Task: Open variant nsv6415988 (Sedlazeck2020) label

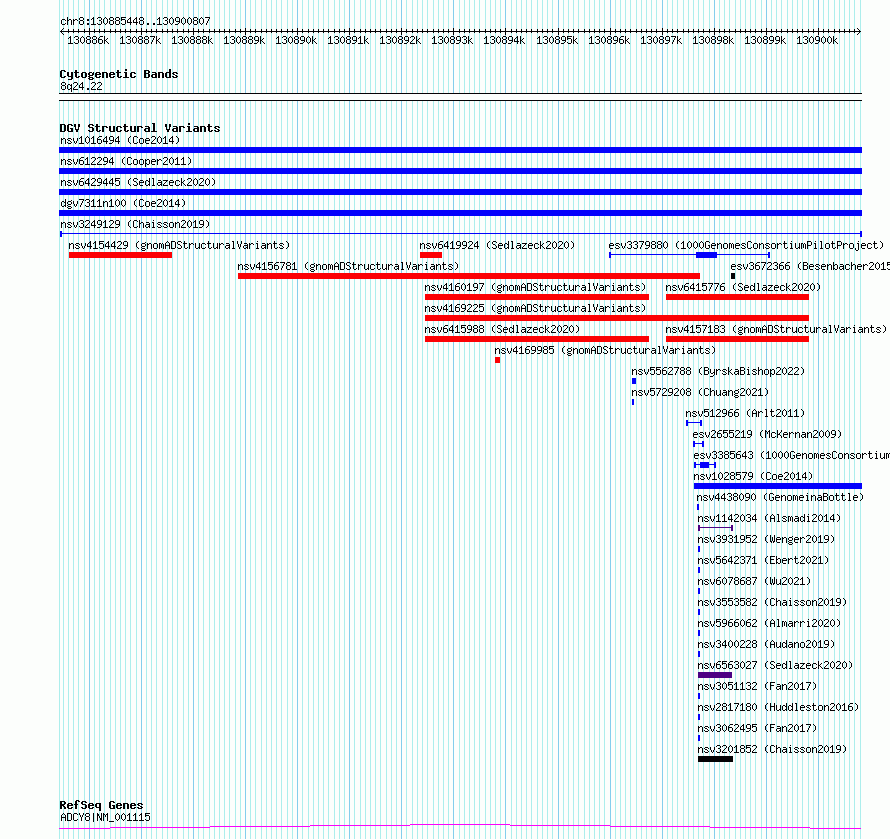Action: click(x=502, y=329)
